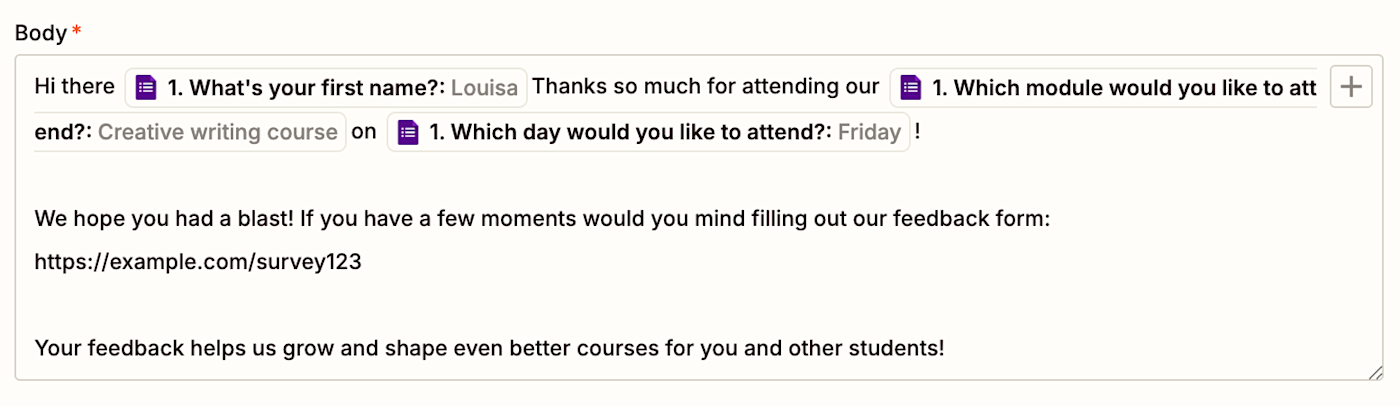Select the "What's your first name?" pill label
The height and width of the screenshot is (407, 1400).
point(306,88)
